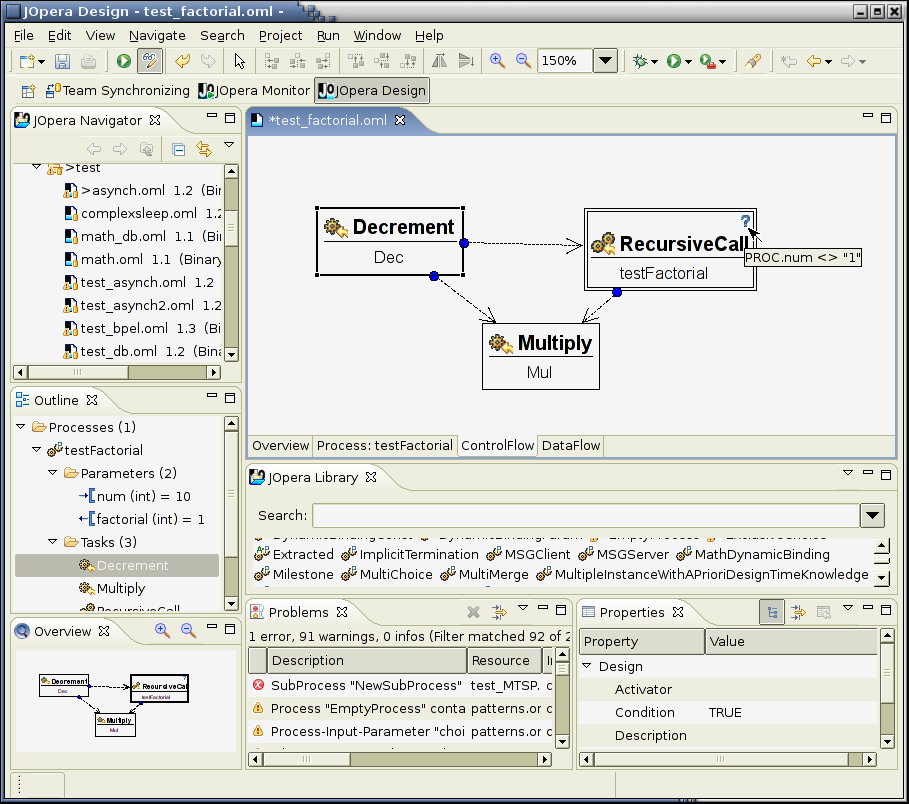
Task: Click the Search input field in JOpera Library
Action: pos(586,515)
